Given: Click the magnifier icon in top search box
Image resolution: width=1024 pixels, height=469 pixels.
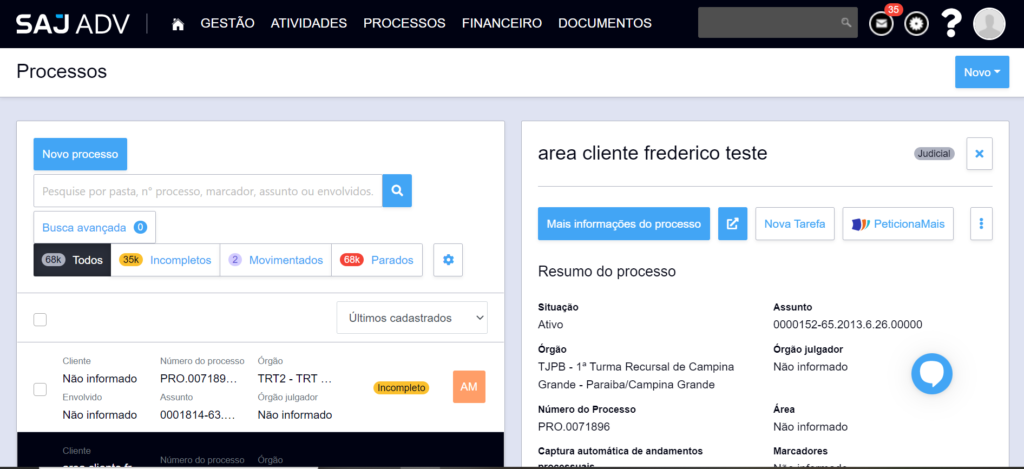Looking at the screenshot, I should 846,23.
